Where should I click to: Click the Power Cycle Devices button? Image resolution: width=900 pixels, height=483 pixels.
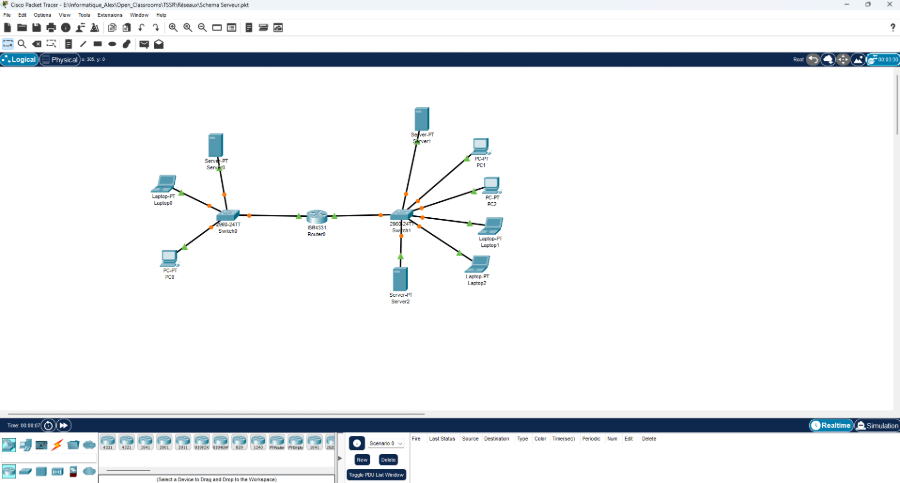pos(48,426)
